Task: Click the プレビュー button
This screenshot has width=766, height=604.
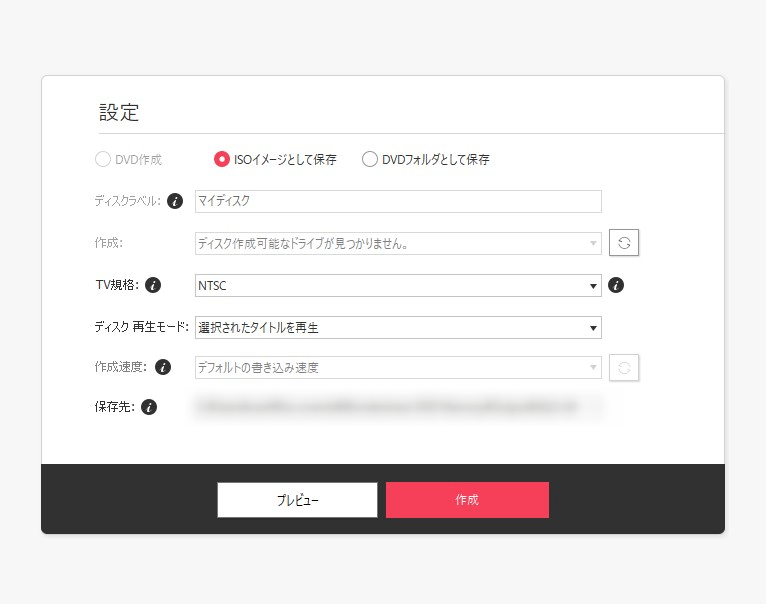Action: coord(297,500)
